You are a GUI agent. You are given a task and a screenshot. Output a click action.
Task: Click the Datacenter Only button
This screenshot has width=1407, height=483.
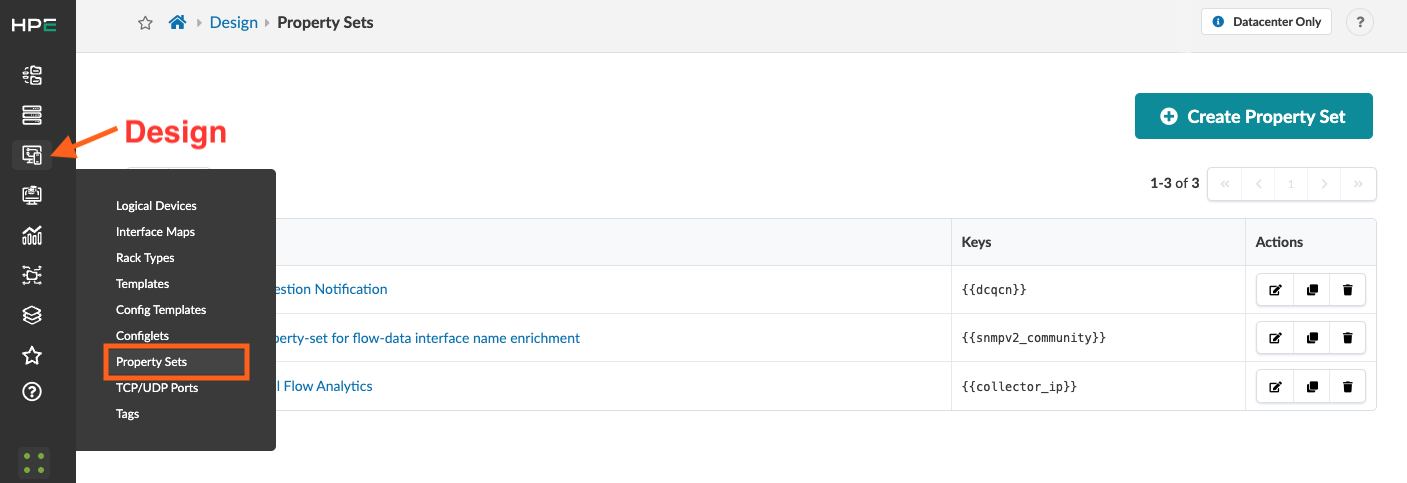1266,21
